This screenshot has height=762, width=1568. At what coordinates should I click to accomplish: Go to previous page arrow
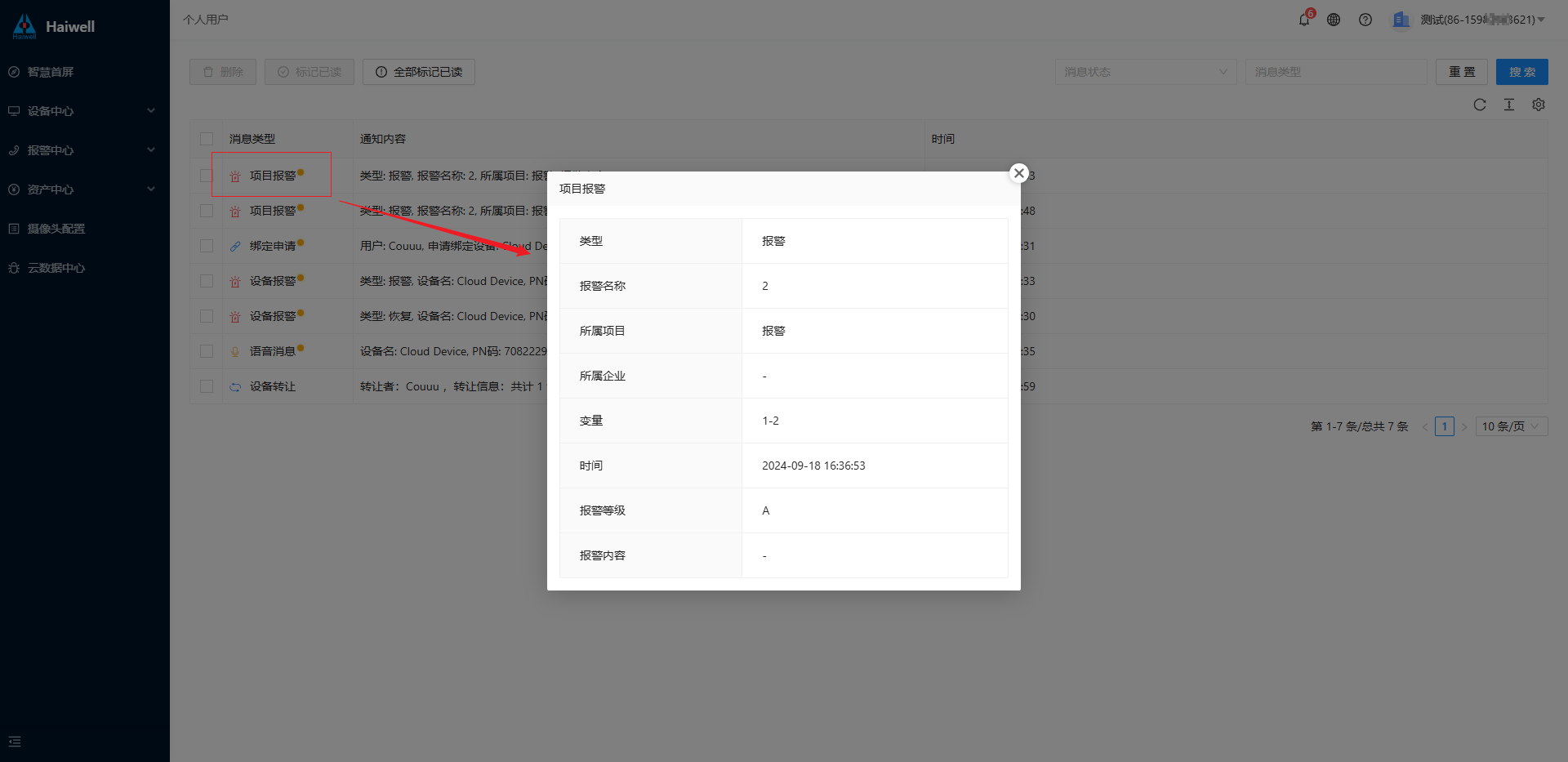[x=1425, y=426]
